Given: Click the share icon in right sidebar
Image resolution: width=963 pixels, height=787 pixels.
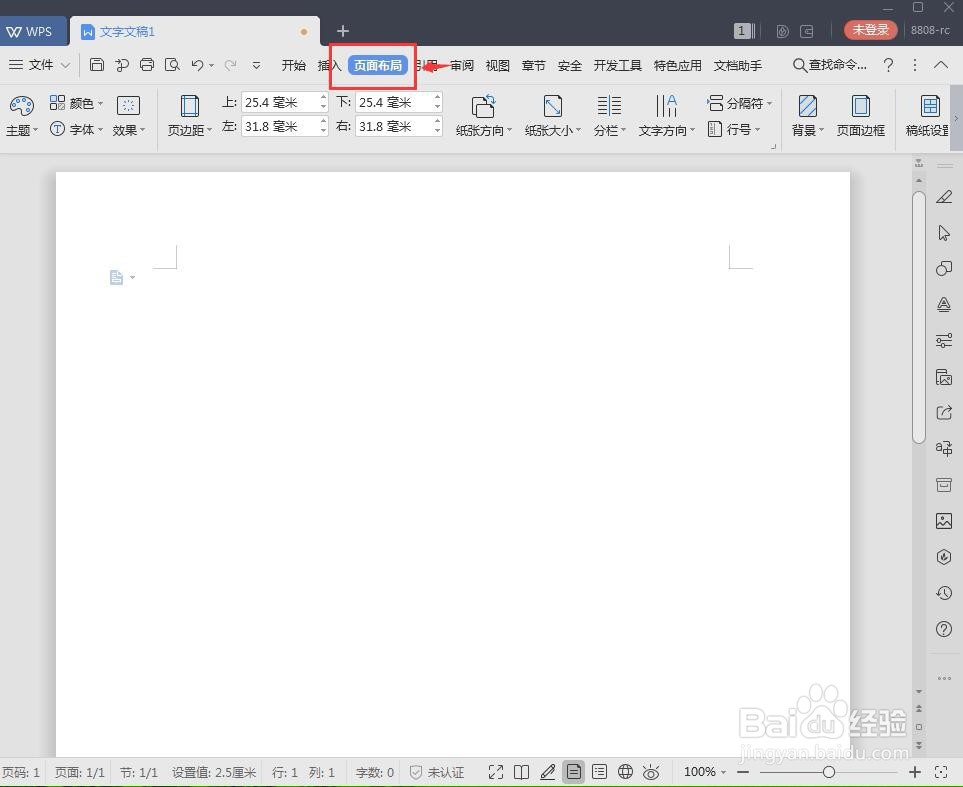Looking at the screenshot, I should pos(944,412).
